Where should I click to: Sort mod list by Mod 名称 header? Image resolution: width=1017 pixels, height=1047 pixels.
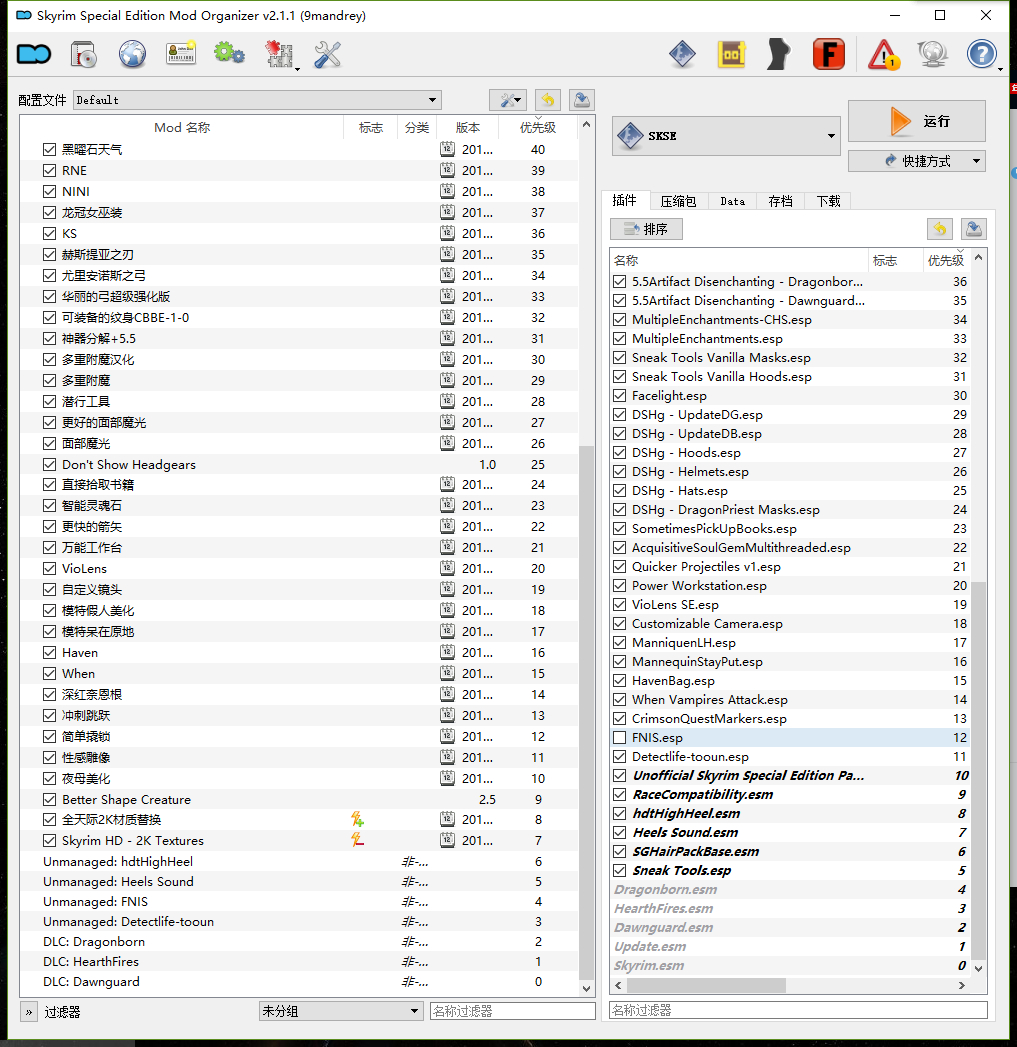coord(182,128)
